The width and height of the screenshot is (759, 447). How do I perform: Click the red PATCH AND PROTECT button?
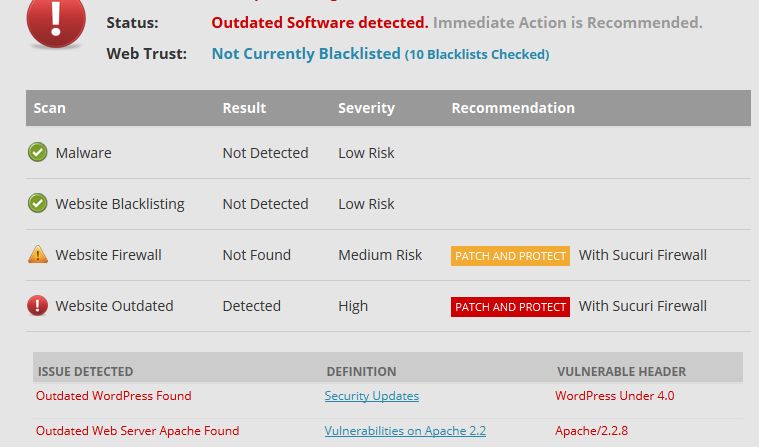point(510,307)
